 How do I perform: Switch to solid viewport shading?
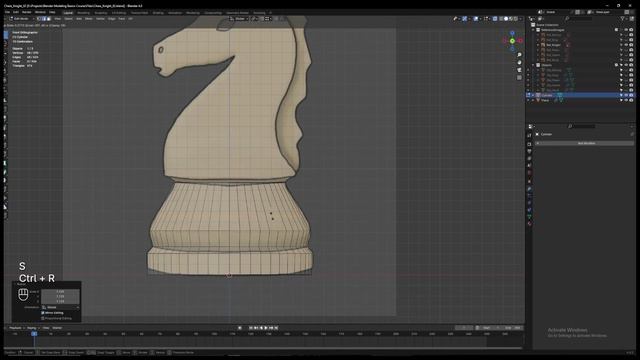coord(506,19)
